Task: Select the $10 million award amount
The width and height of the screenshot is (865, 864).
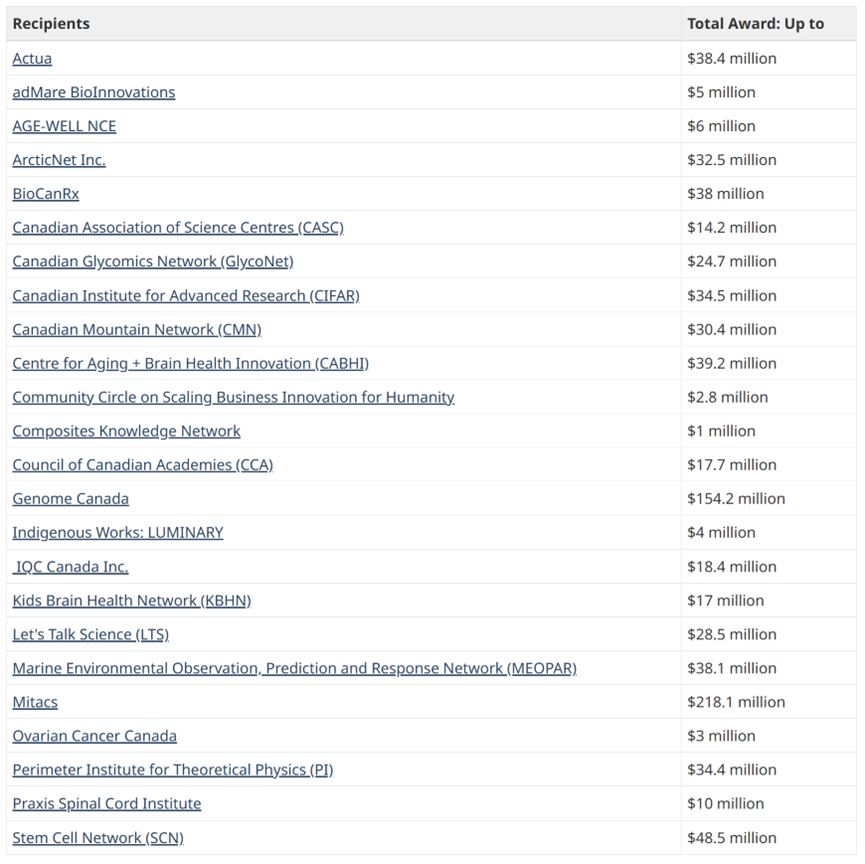Action: [726, 804]
